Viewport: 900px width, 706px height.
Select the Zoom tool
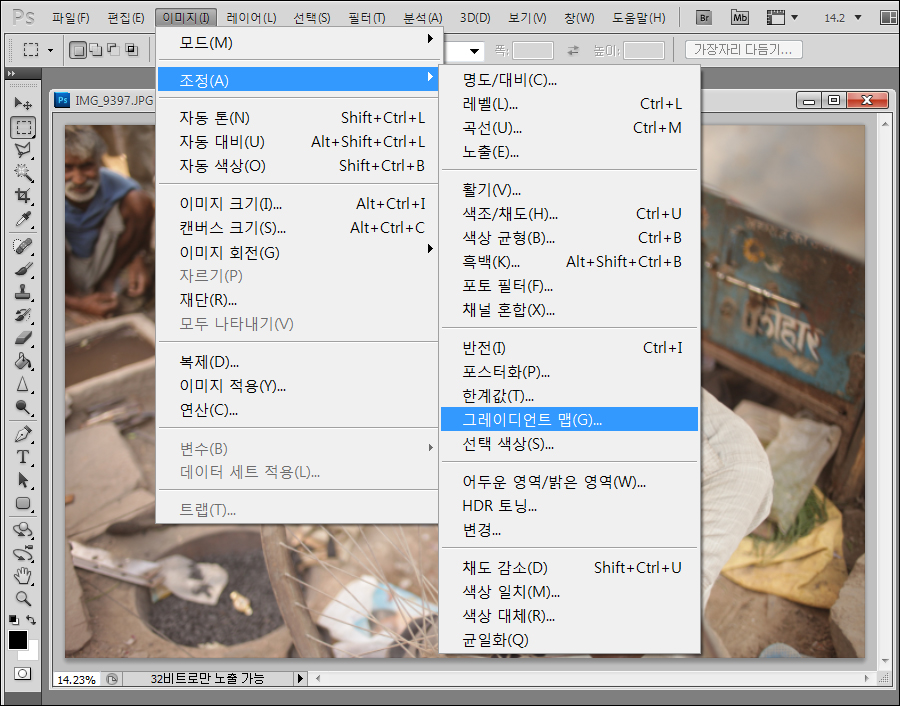coord(23,599)
